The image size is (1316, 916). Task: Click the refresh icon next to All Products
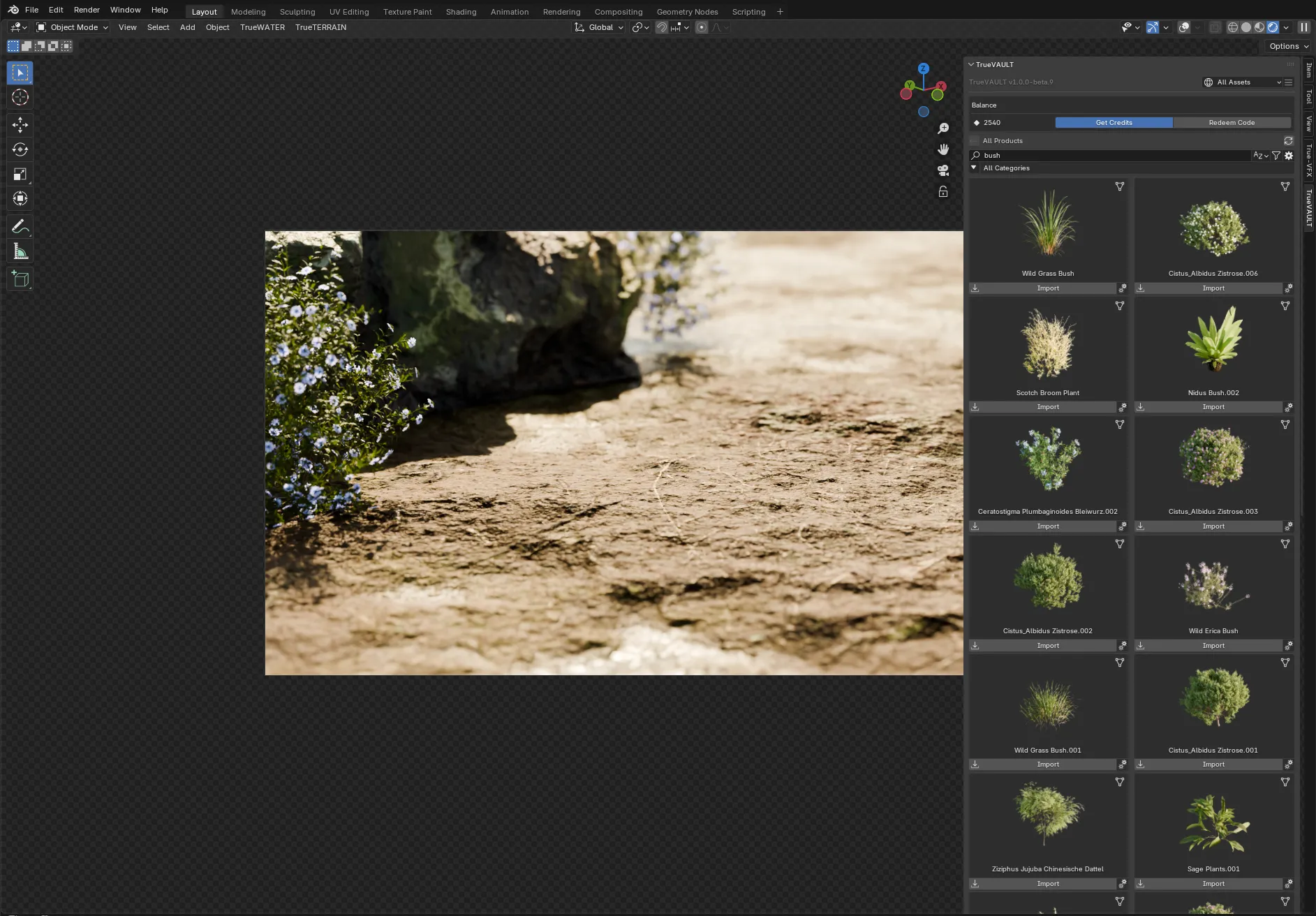[1288, 140]
